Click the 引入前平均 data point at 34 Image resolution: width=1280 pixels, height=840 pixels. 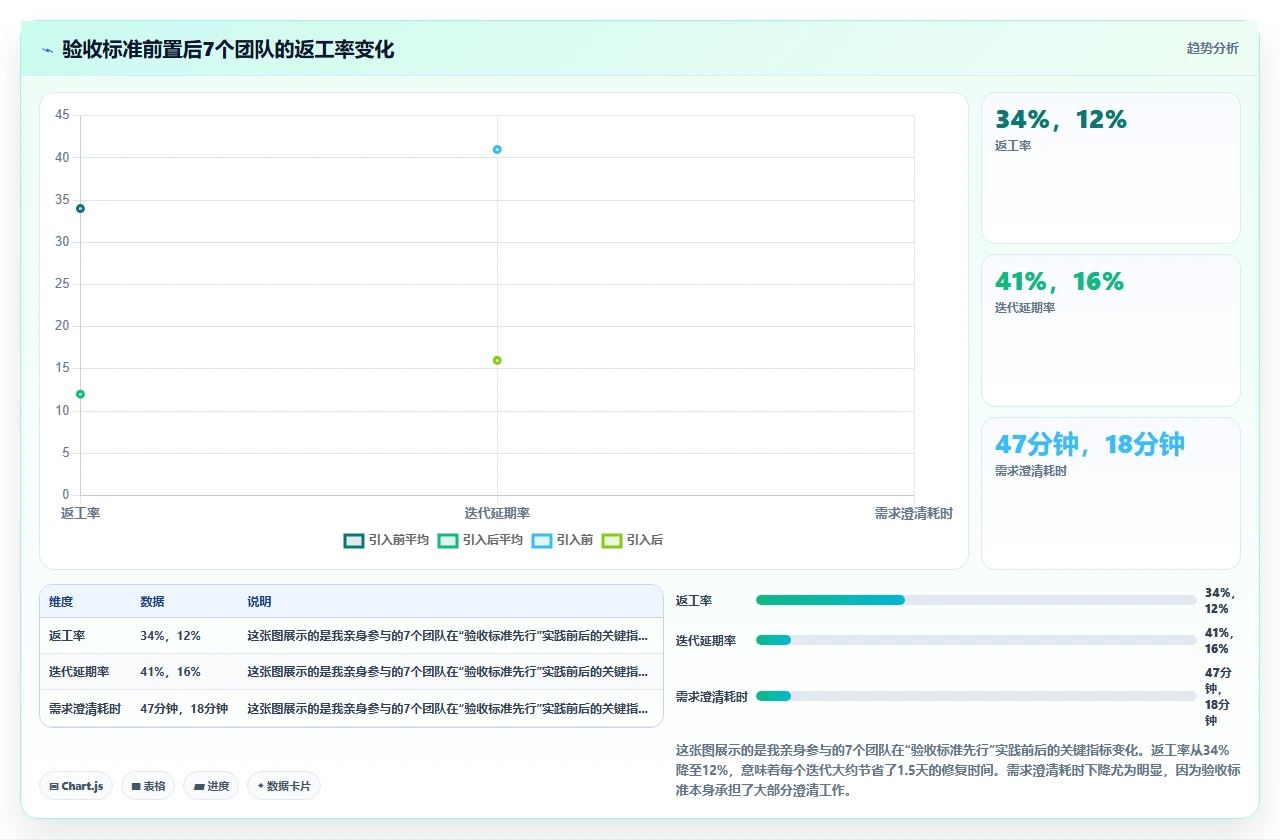80,208
